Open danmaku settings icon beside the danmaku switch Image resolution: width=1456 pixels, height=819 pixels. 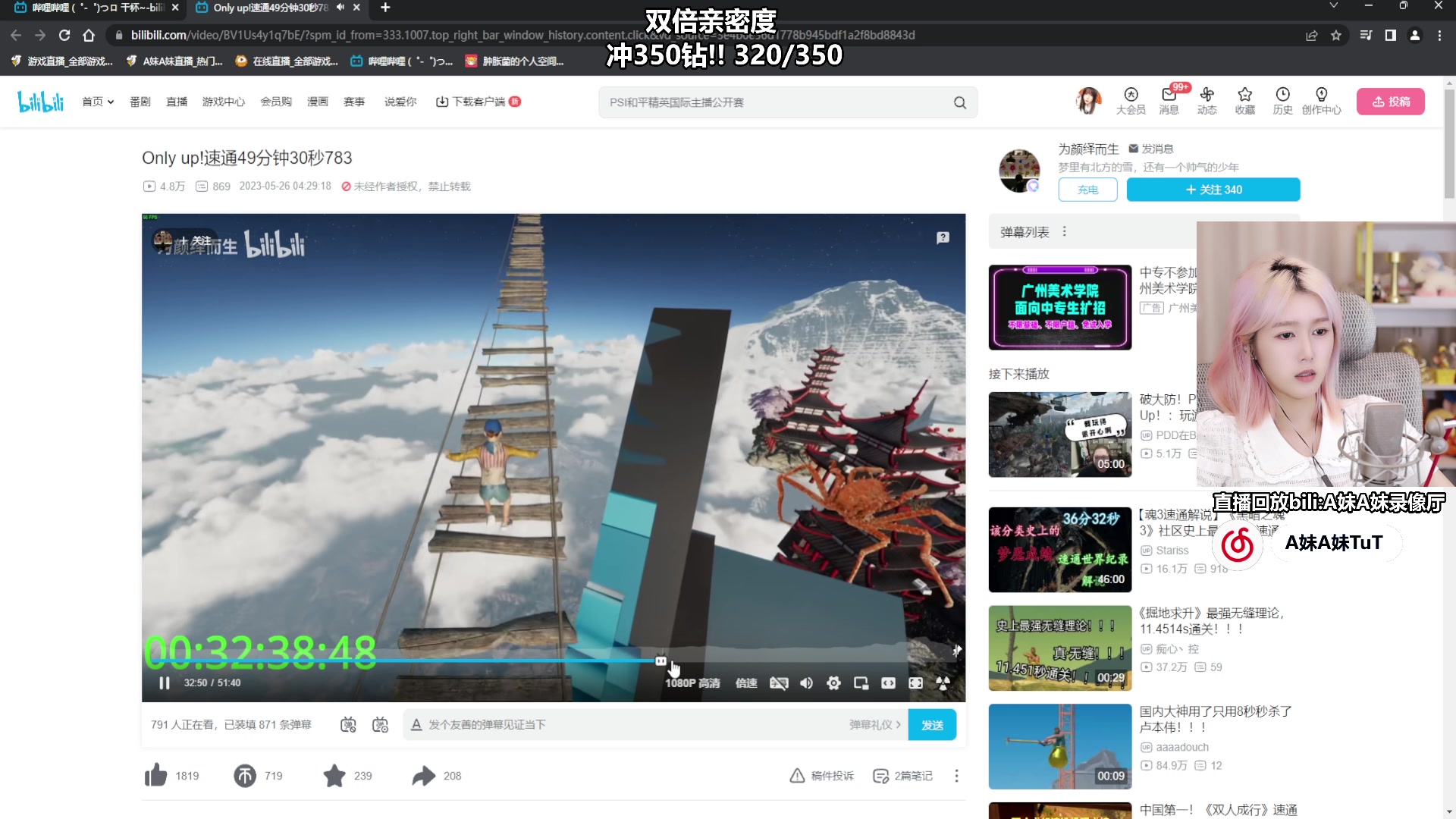380,725
